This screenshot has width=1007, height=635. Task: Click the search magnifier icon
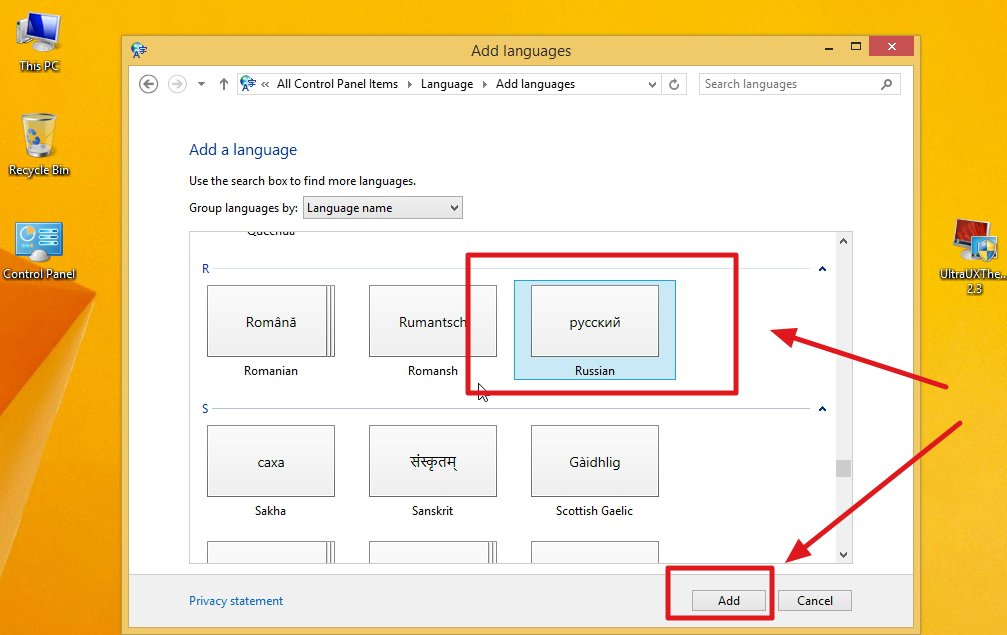[x=886, y=84]
